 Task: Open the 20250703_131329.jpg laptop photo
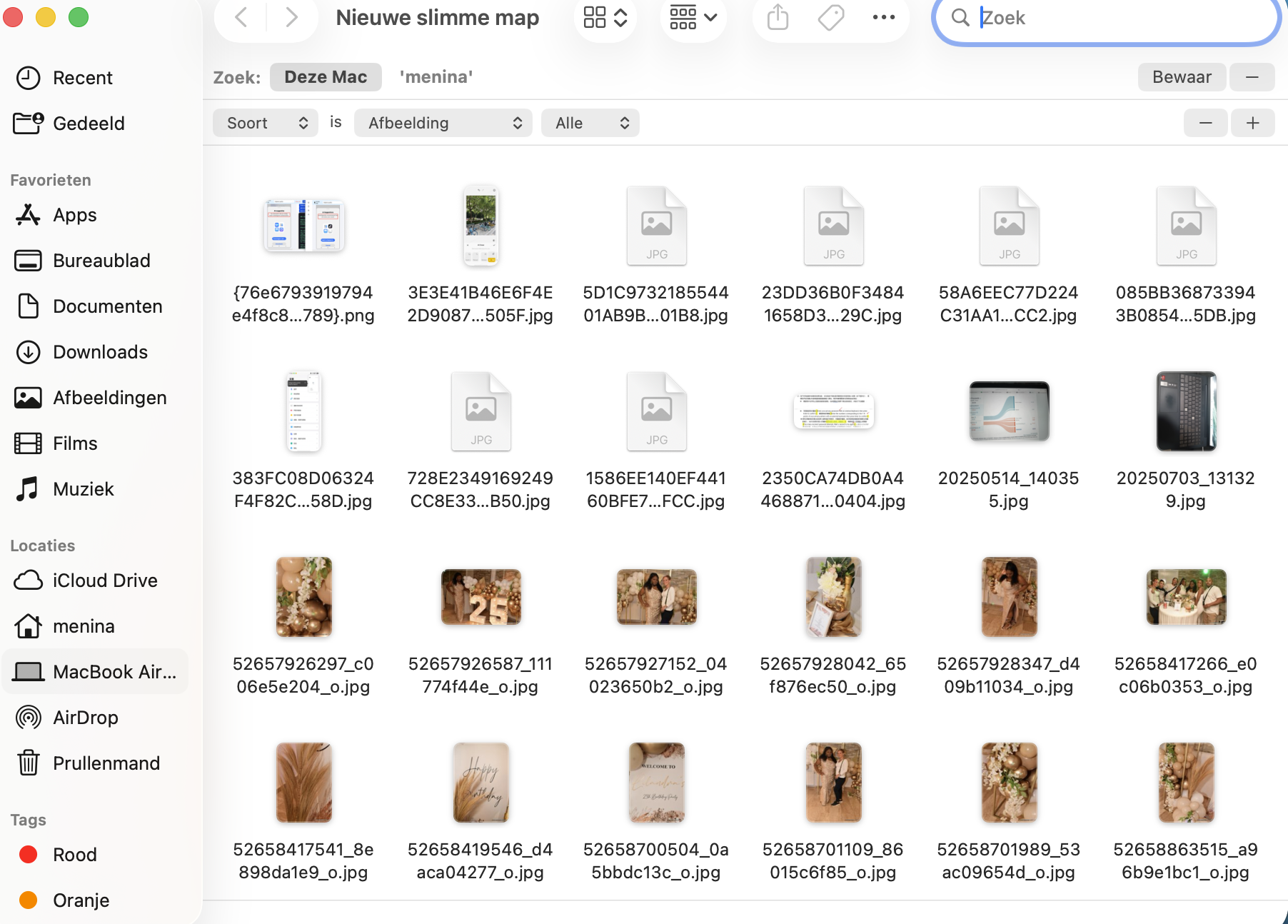[x=1186, y=411]
